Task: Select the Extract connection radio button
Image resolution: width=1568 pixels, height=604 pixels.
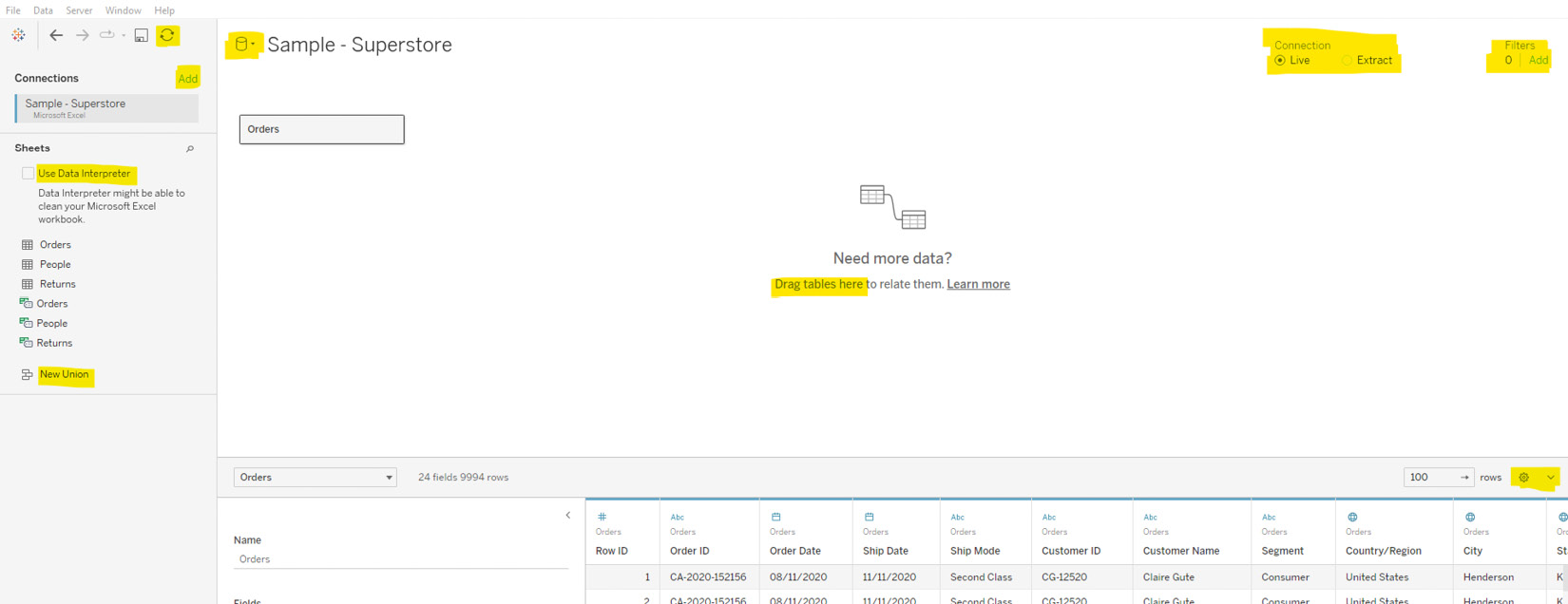Action: 1347,61
